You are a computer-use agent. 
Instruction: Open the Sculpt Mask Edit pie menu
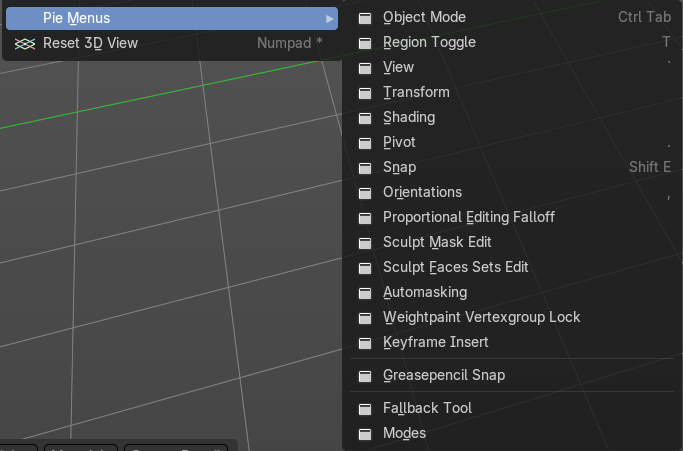tap(512, 242)
